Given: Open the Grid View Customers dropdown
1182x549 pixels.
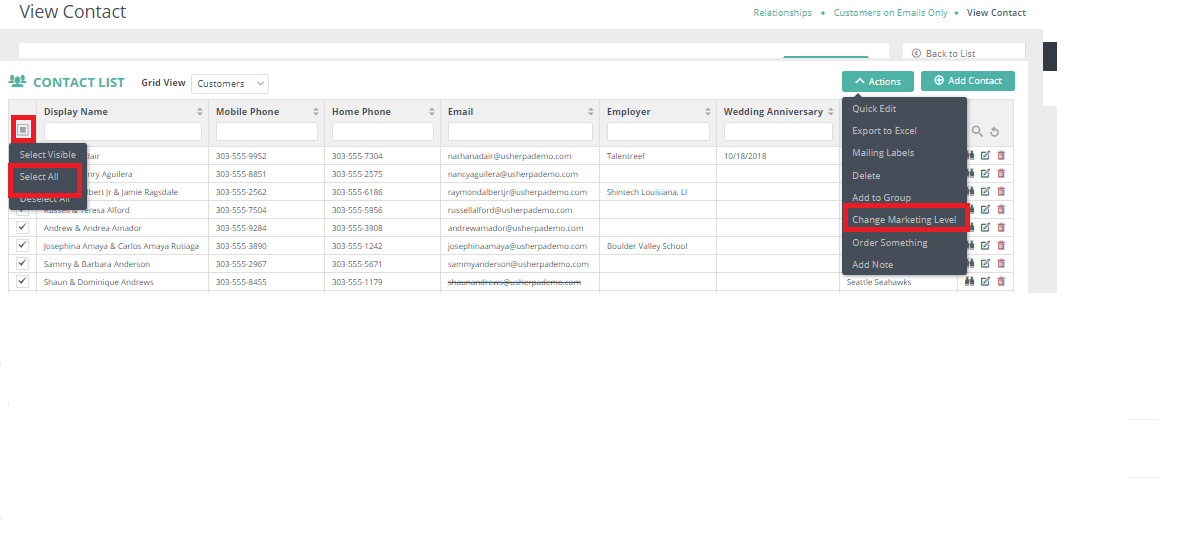Looking at the screenshot, I should (x=230, y=84).
